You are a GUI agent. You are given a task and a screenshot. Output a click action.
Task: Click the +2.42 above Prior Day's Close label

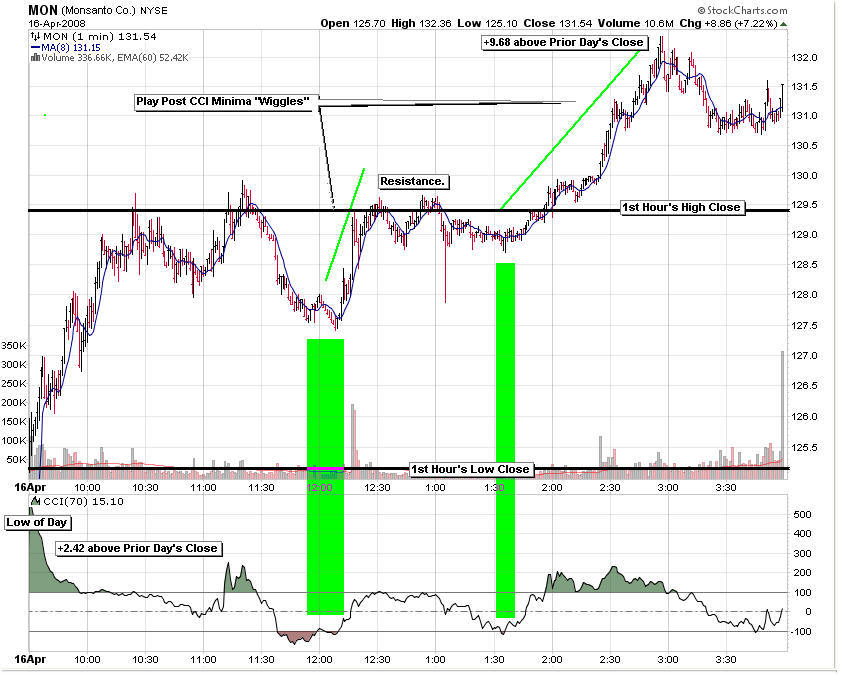tap(138, 548)
